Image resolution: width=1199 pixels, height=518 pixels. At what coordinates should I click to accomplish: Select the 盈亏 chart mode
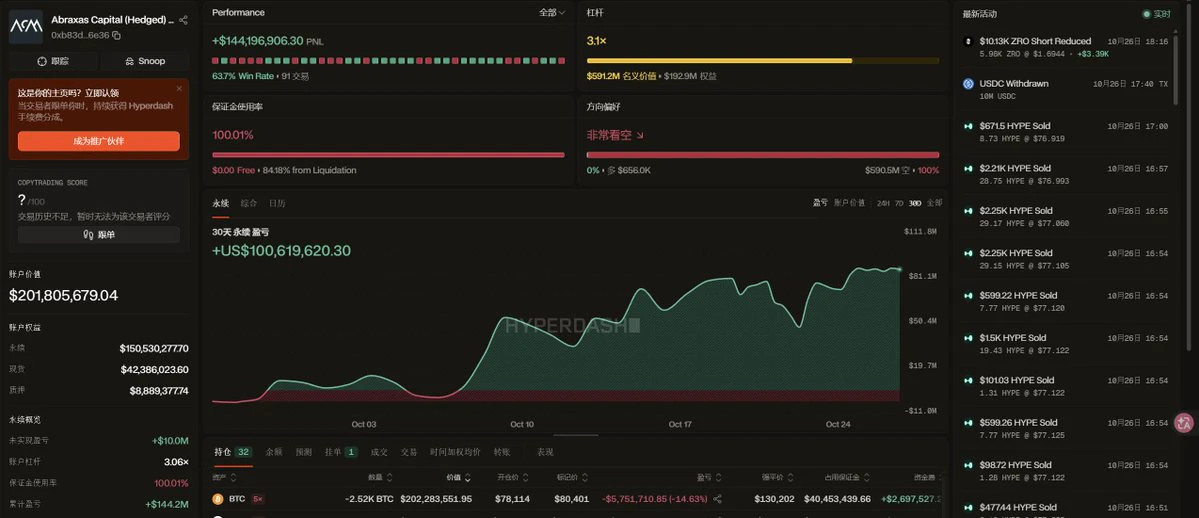(x=820, y=203)
